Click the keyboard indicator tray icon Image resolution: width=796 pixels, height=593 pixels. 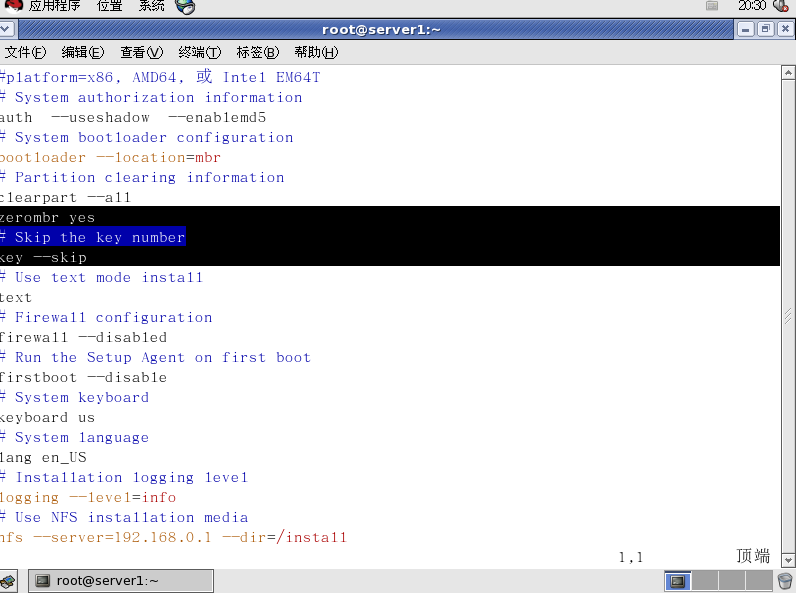pos(712,6)
